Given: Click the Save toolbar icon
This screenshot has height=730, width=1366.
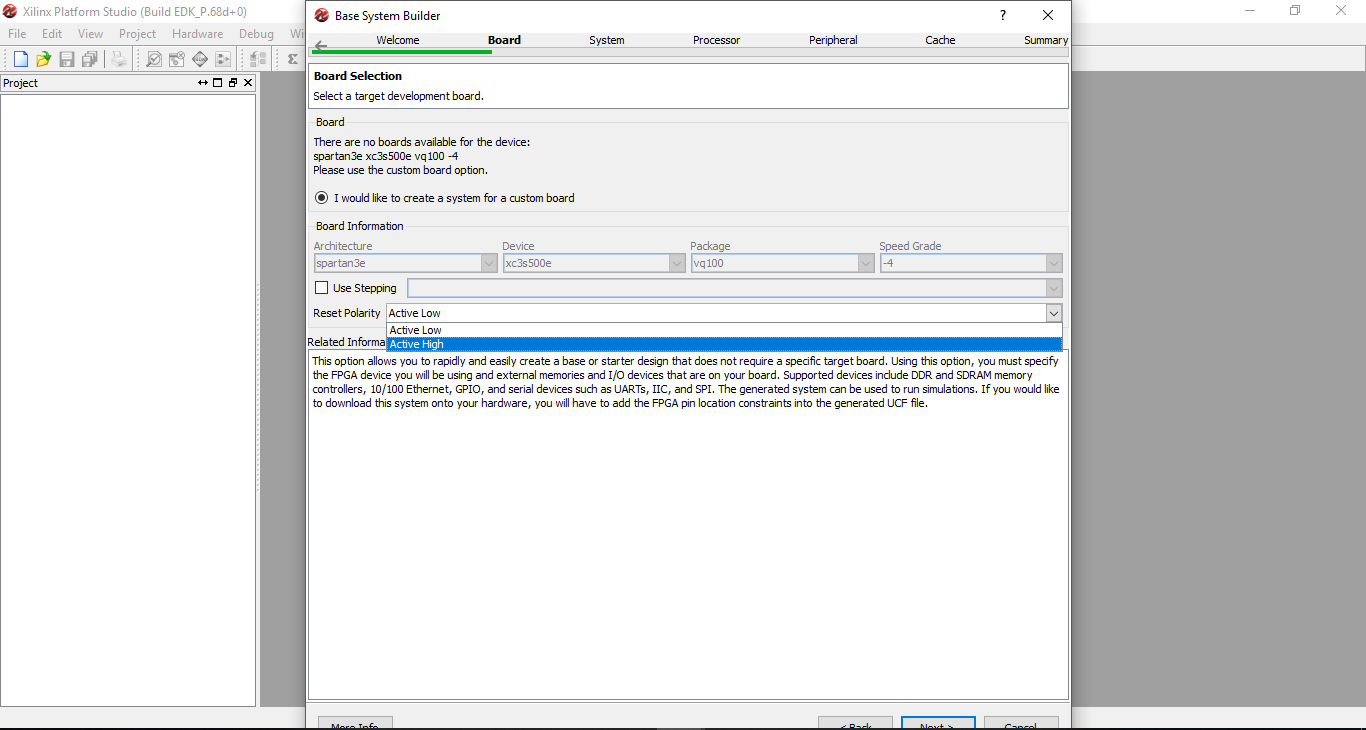Looking at the screenshot, I should 67,59.
